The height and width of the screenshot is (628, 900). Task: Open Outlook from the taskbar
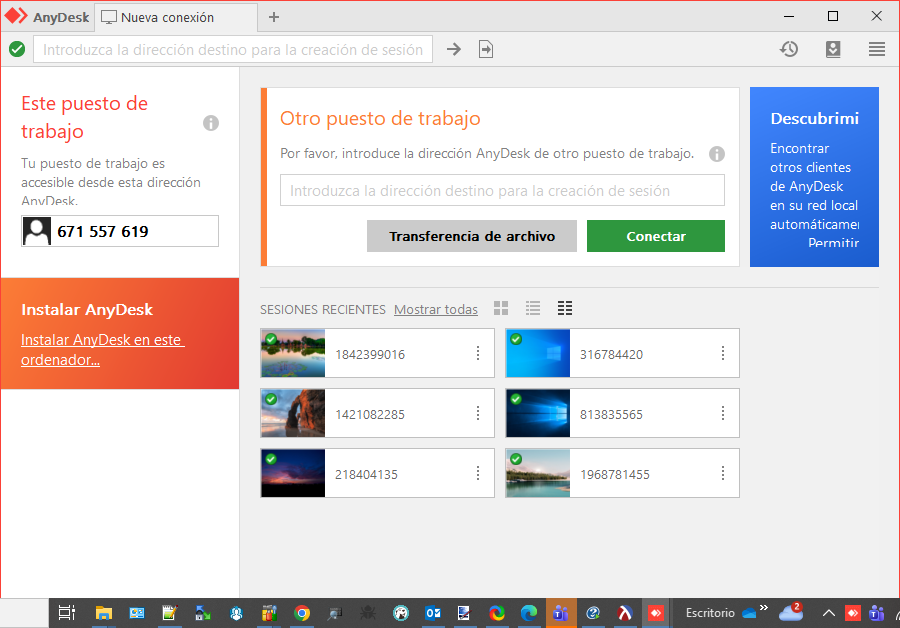[x=433, y=613]
